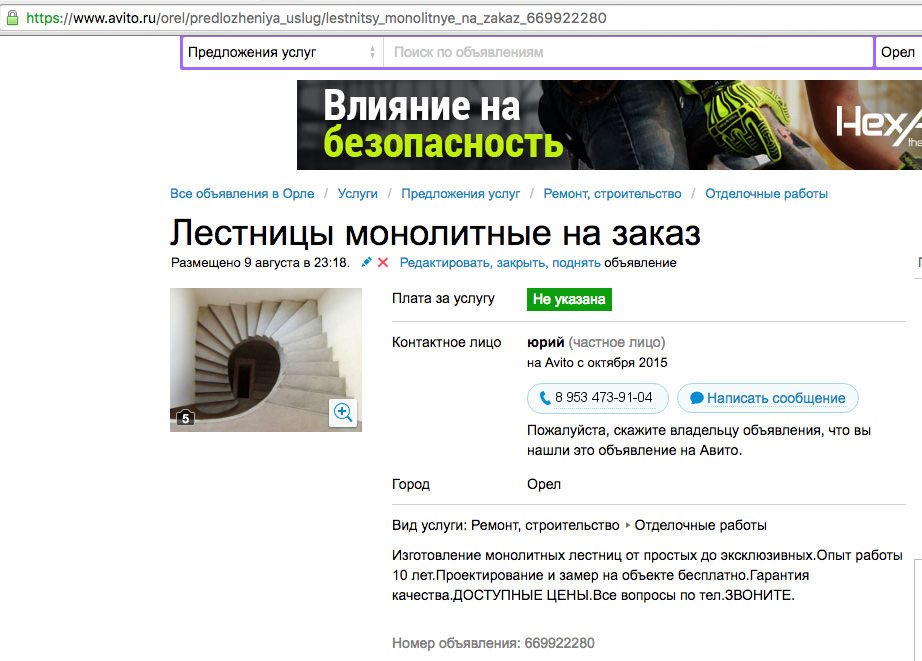Image resolution: width=922 pixels, height=661 pixels.
Task: Click the red X close-listing icon
Action: [383, 262]
